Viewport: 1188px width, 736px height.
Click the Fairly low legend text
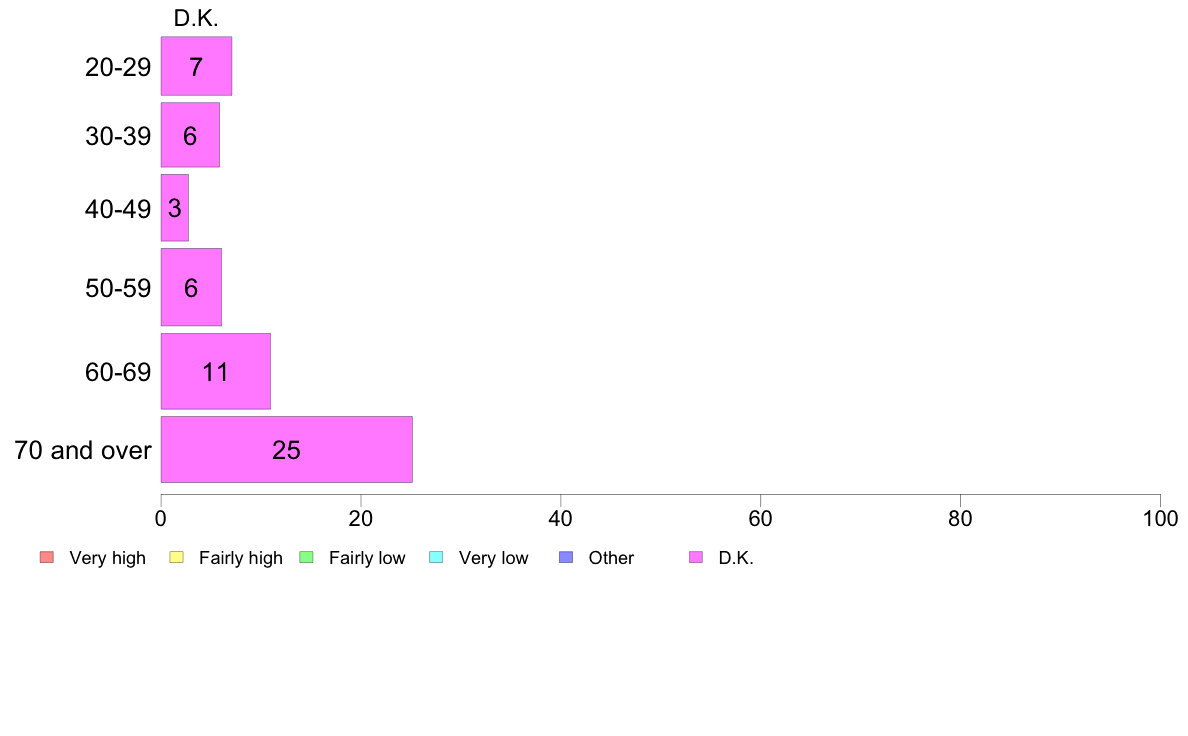[x=367, y=558]
